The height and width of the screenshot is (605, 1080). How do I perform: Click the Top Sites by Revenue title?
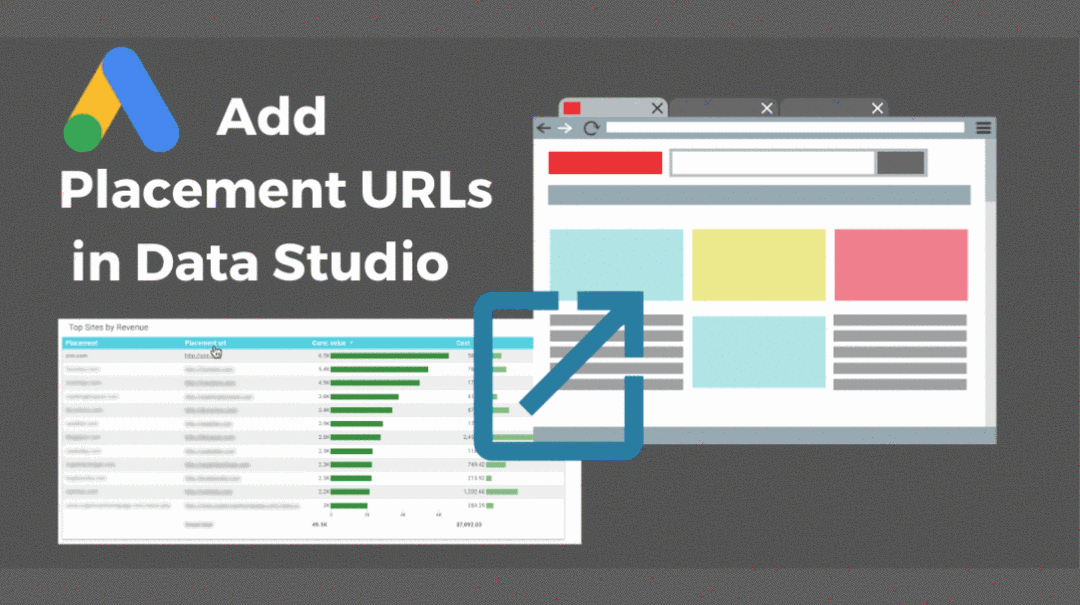109,327
